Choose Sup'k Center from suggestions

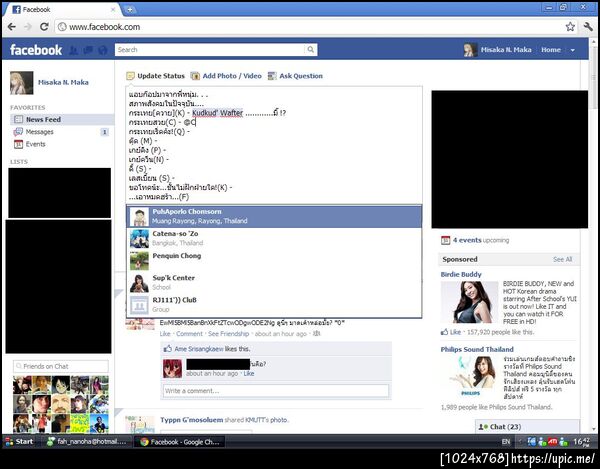click(274, 283)
